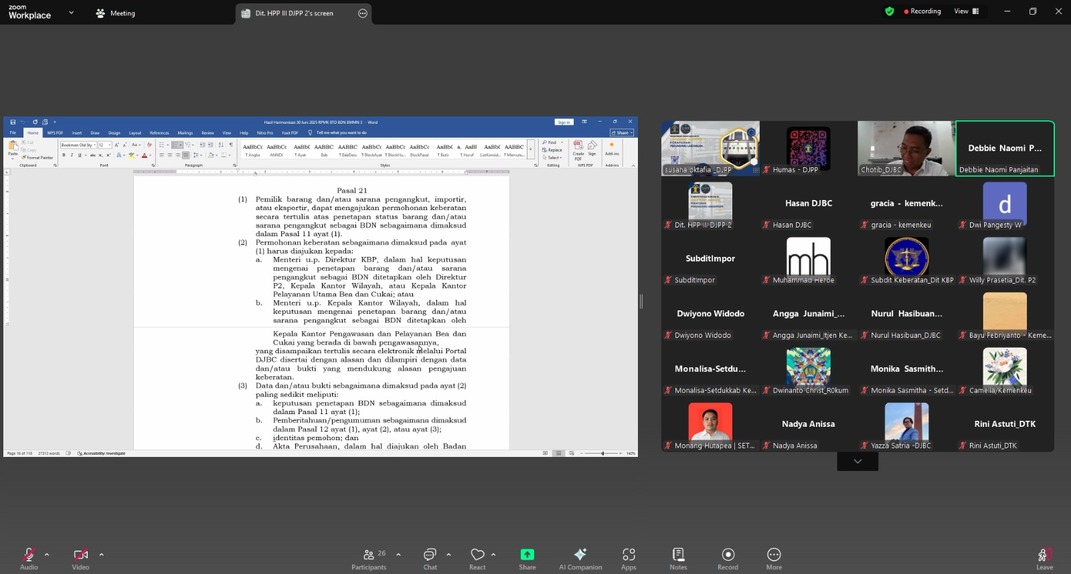
Task: Expand the arrow beside Chat
Action: click(449, 554)
